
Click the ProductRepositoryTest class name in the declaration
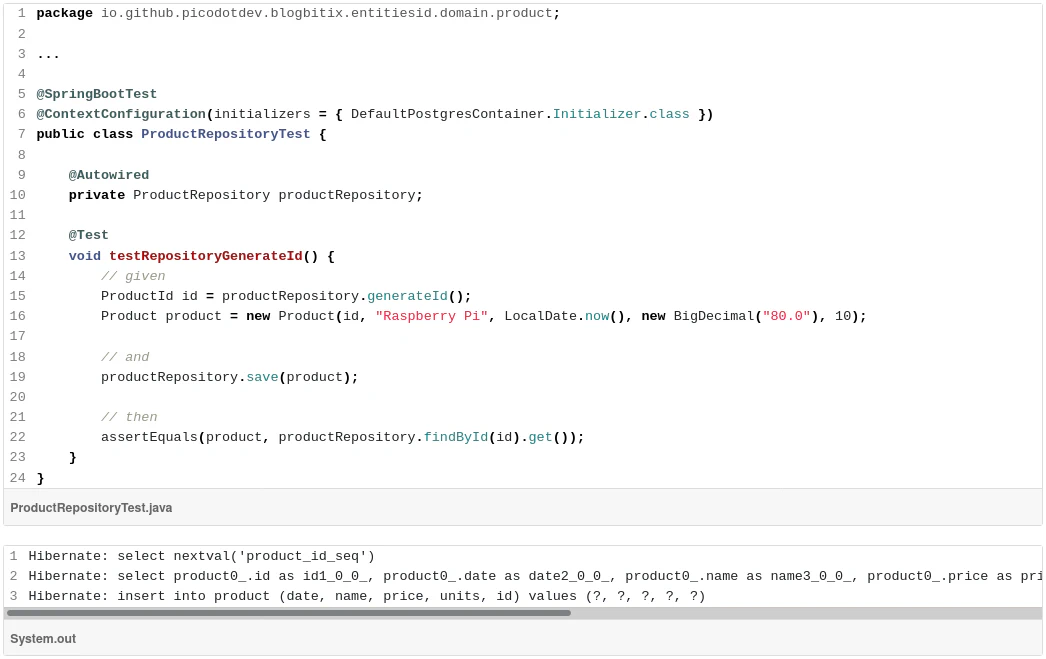[225, 134]
